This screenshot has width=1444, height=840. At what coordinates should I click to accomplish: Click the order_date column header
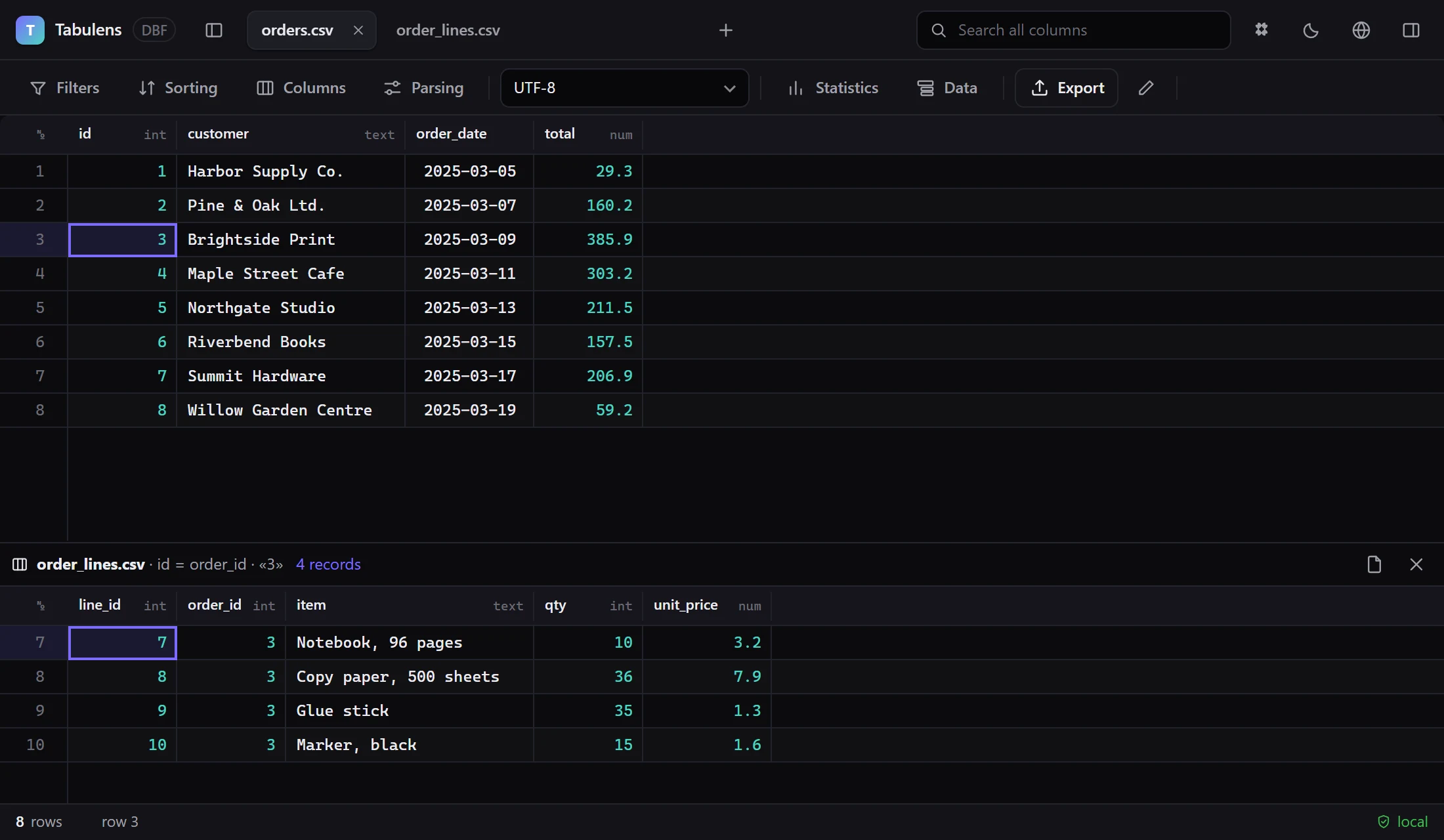pos(469,135)
